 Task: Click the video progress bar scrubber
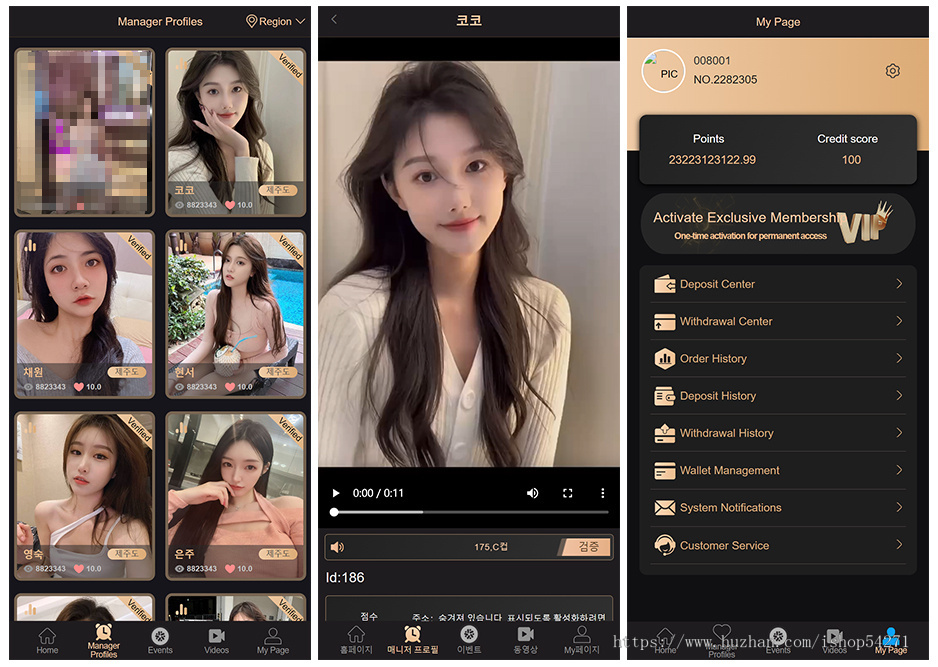point(334,512)
